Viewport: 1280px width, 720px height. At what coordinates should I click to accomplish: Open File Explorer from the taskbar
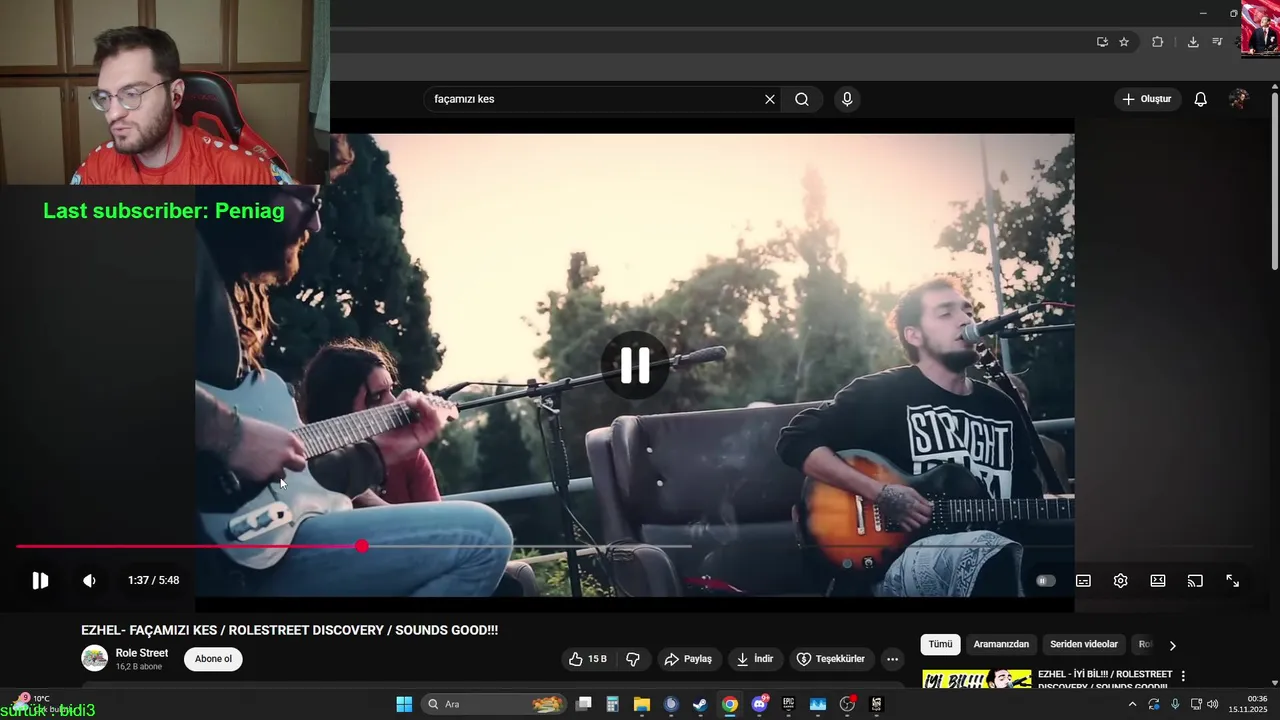click(x=642, y=704)
